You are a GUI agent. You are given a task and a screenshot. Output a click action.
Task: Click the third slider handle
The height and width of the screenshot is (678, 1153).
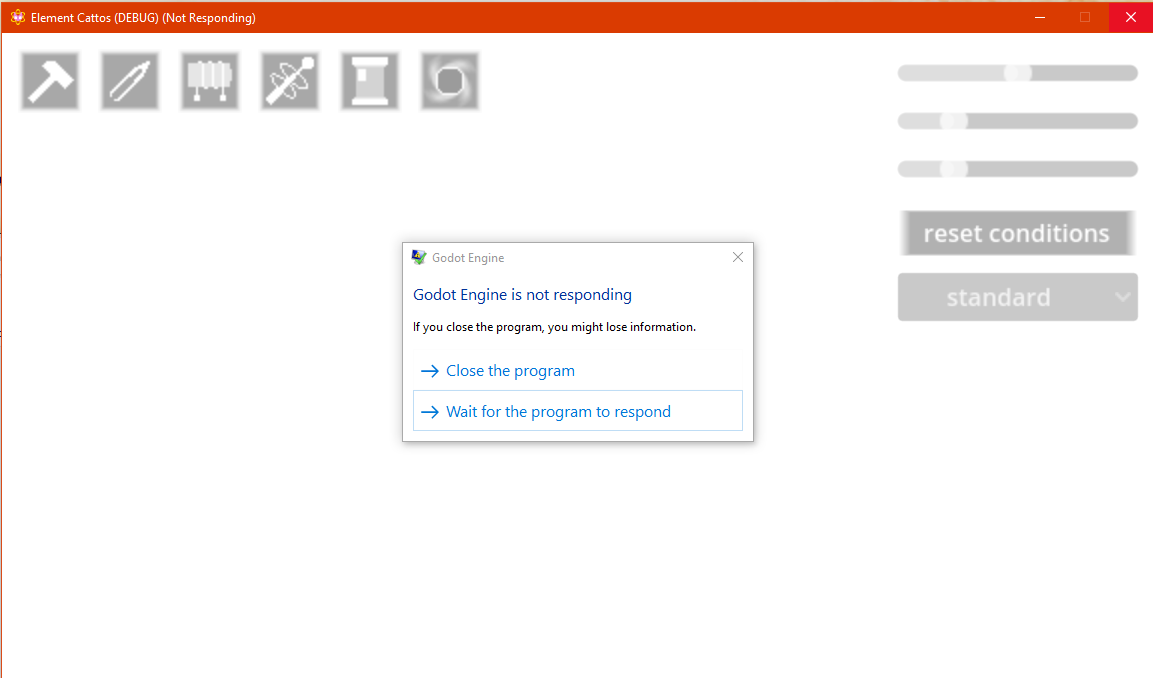(x=954, y=169)
